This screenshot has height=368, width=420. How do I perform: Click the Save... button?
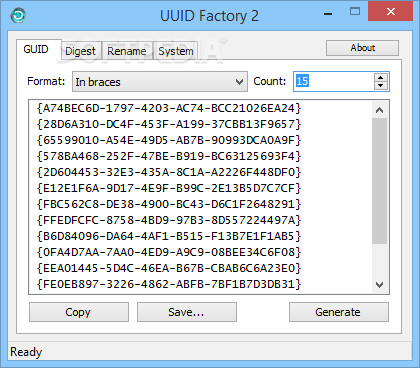point(187,312)
